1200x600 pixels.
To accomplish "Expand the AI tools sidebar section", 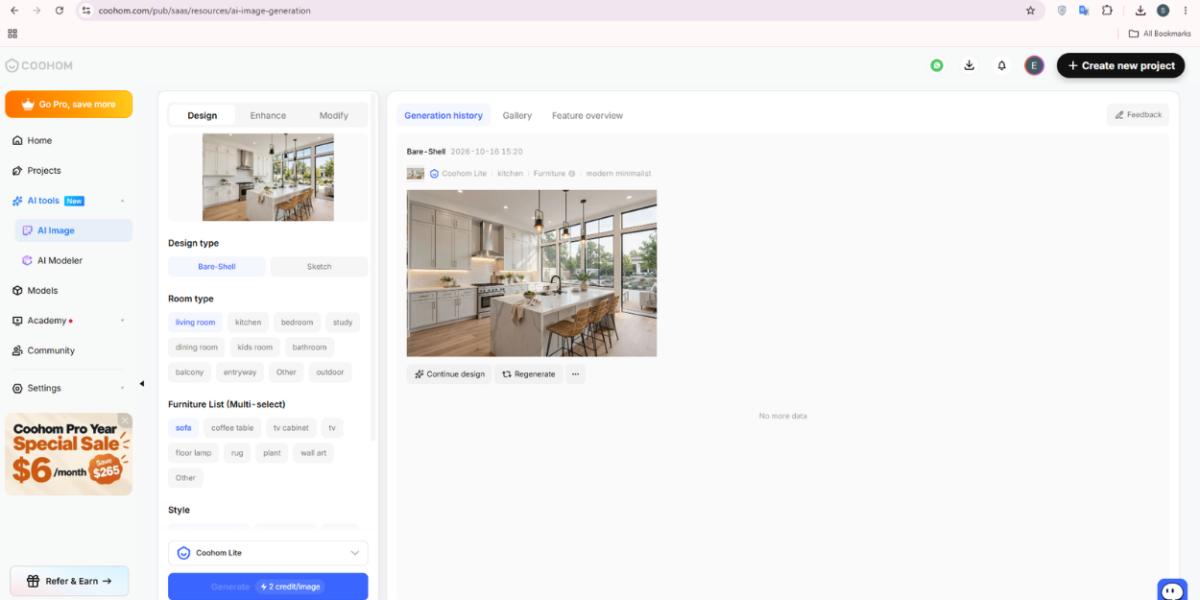I will [123, 201].
